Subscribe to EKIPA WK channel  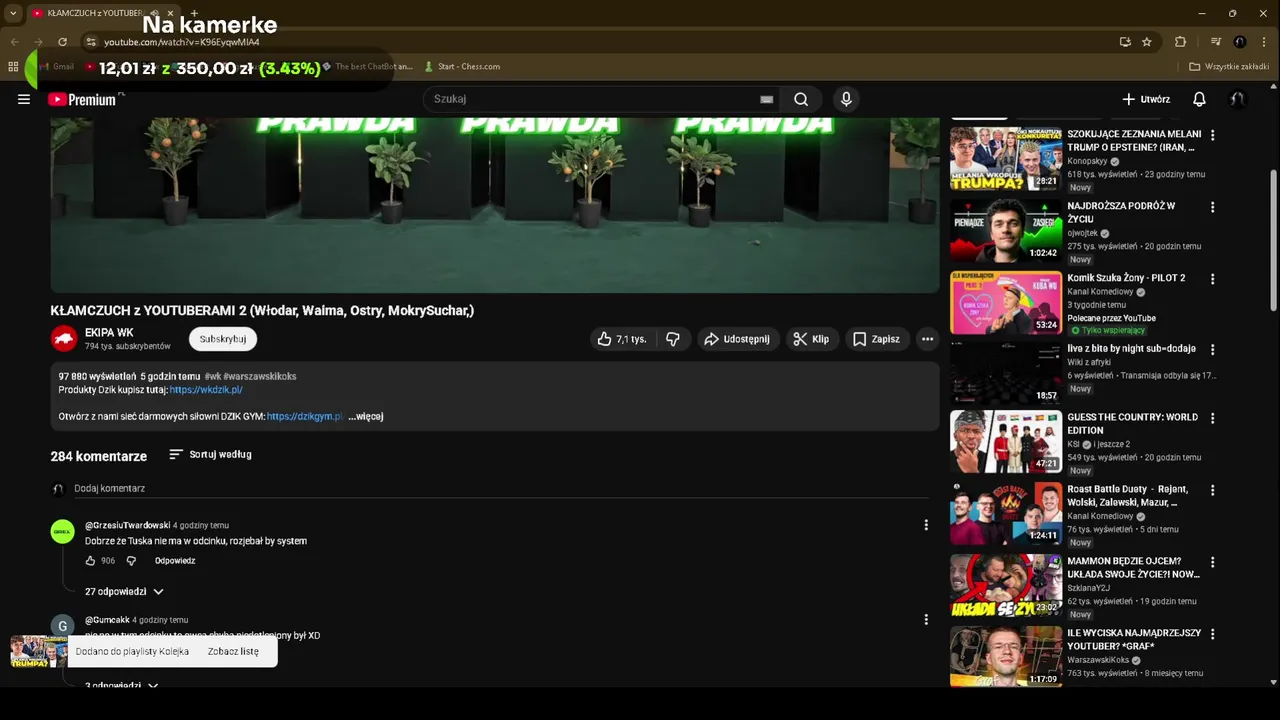click(x=223, y=339)
